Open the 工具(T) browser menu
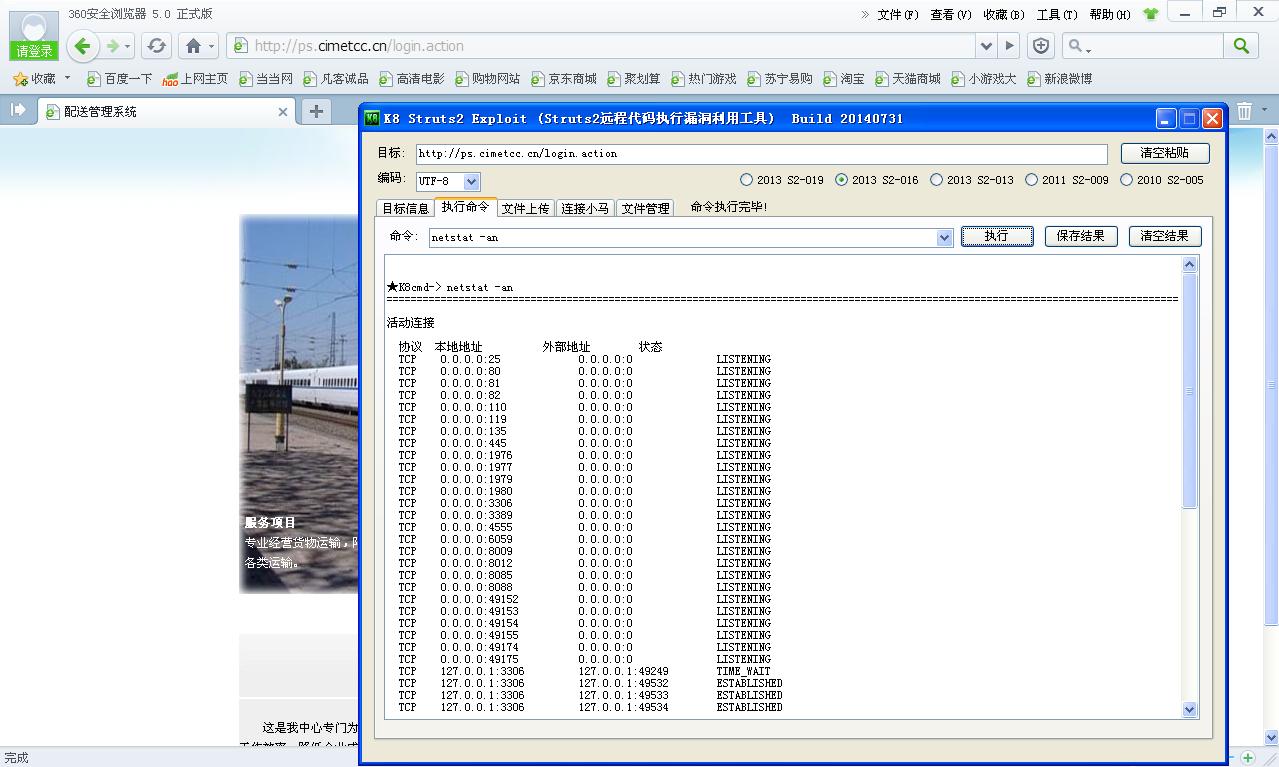Screen dimensions: 1279x767 1057,14
